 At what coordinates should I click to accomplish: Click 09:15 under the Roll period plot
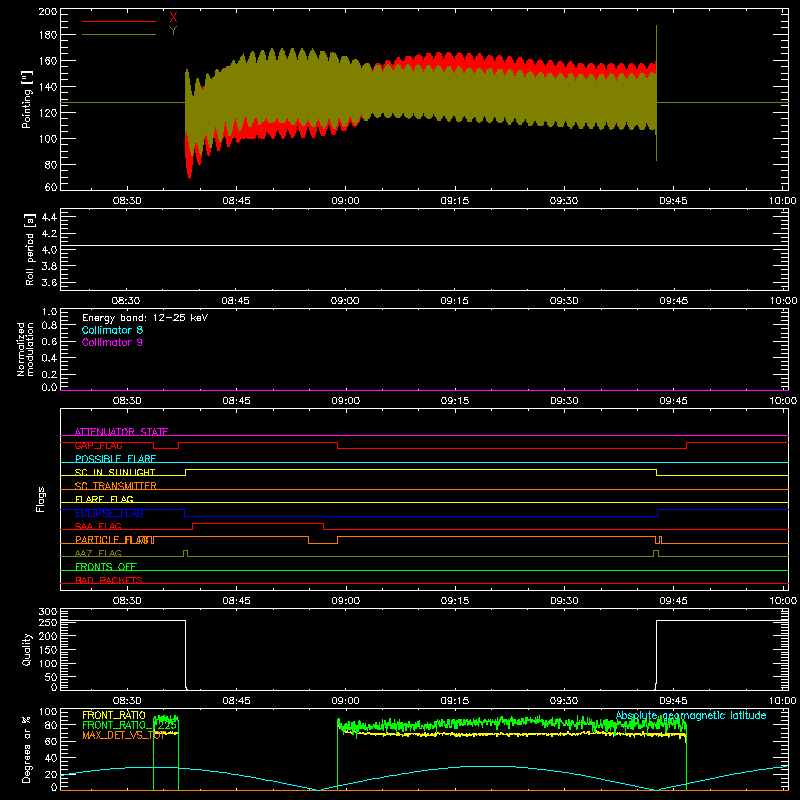pyautogui.click(x=455, y=301)
